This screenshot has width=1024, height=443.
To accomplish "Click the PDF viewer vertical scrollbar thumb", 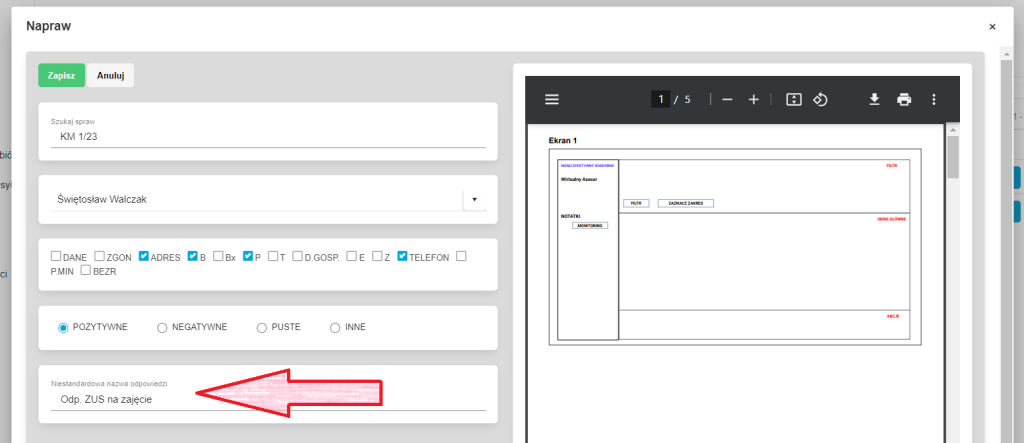I will [953, 157].
